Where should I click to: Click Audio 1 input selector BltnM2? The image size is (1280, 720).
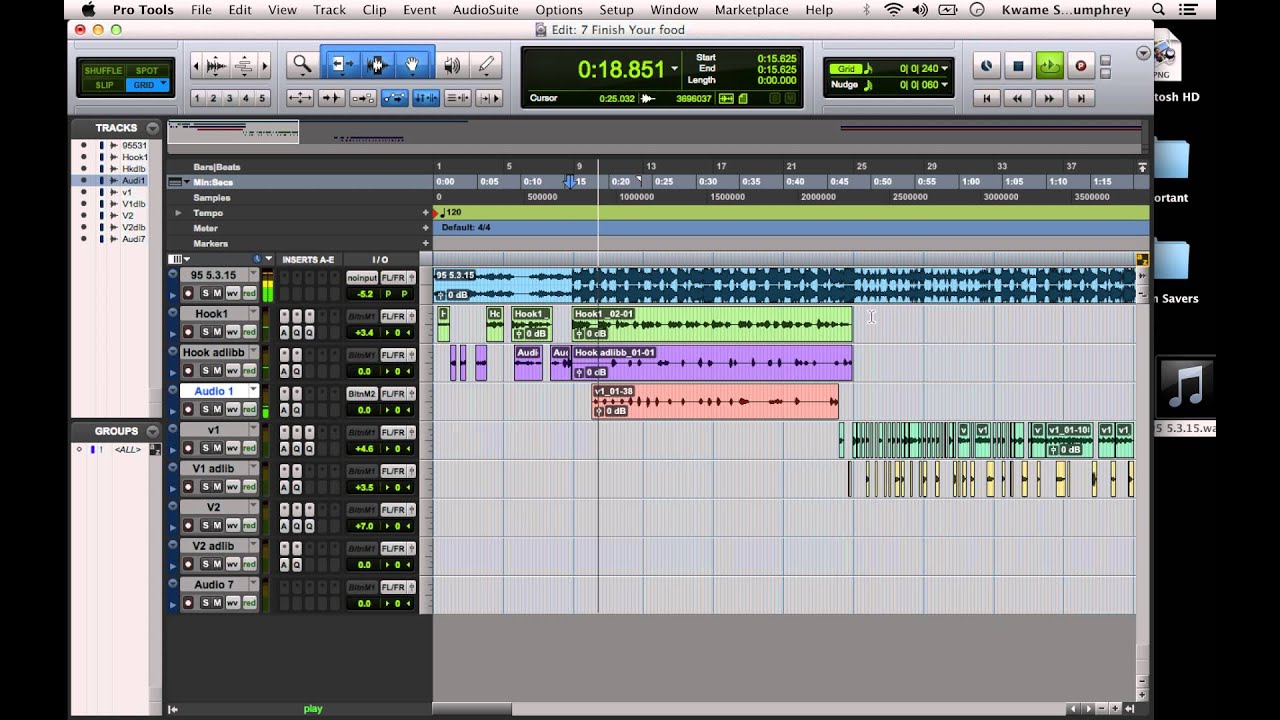(x=362, y=394)
